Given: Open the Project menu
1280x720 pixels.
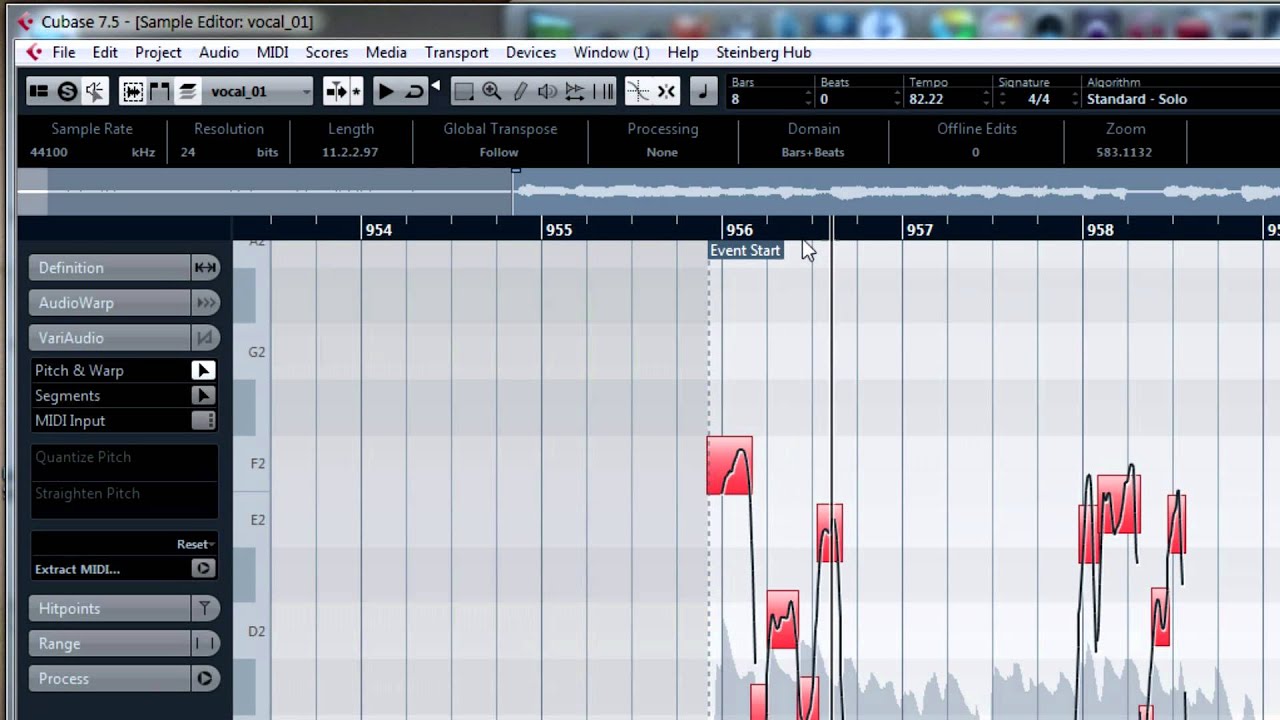Looking at the screenshot, I should (158, 52).
